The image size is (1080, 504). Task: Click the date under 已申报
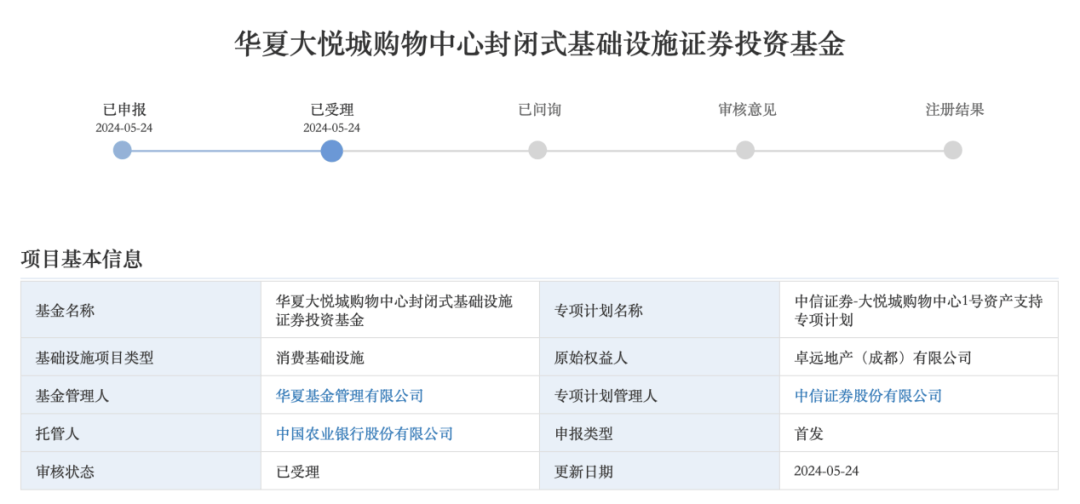tap(124, 127)
